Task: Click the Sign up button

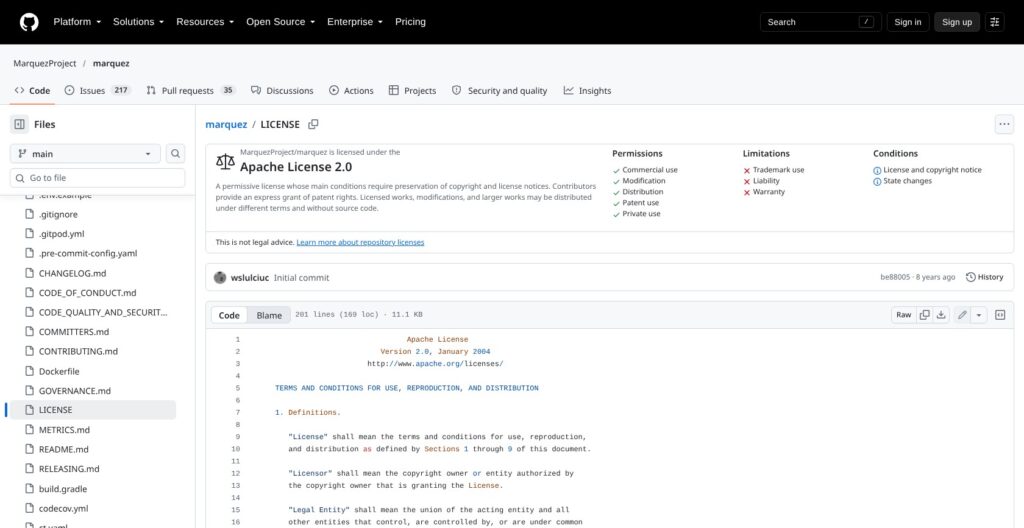Action: [x=957, y=22]
